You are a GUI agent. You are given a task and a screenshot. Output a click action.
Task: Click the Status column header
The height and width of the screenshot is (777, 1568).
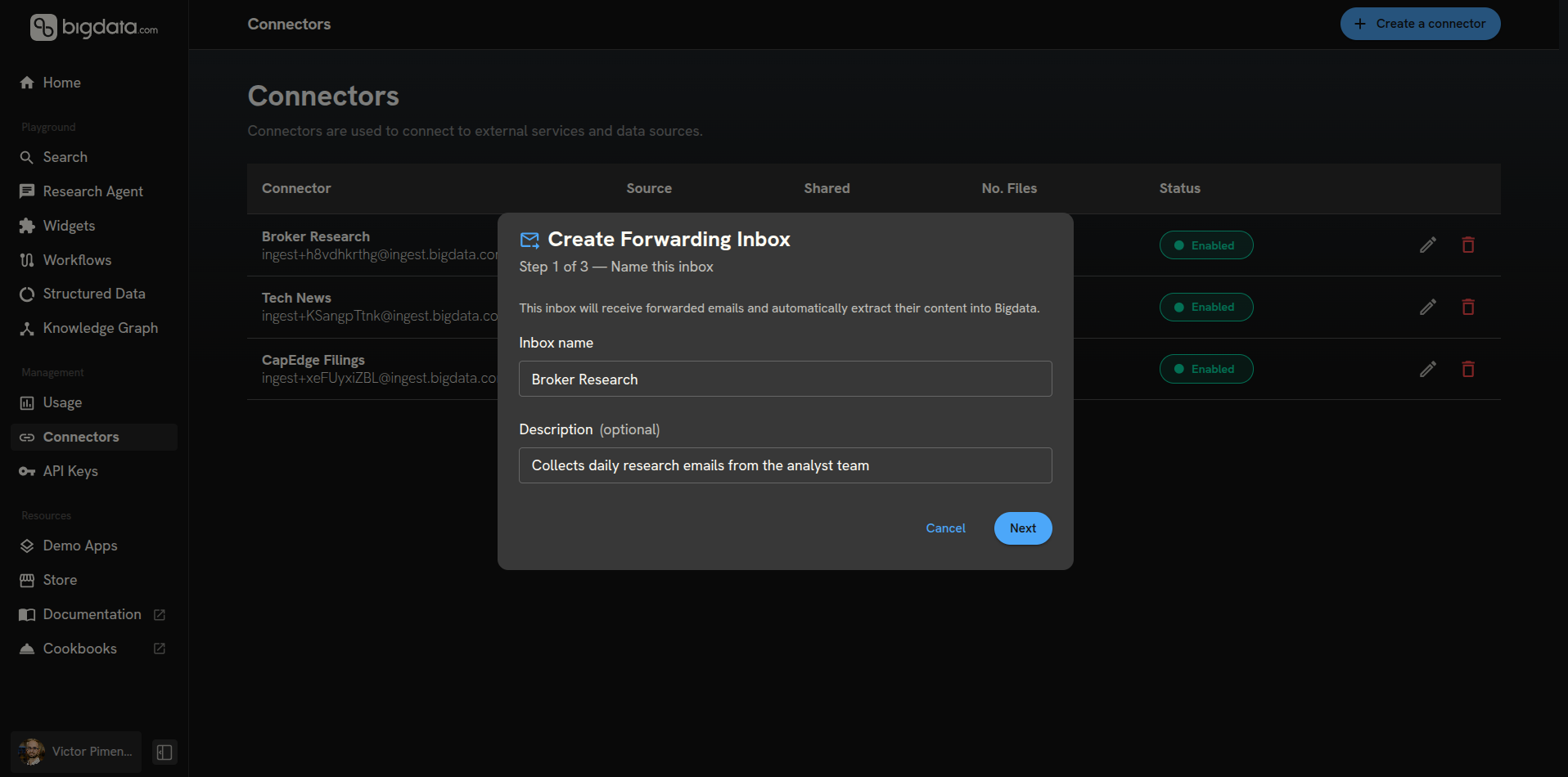pos(1180,188)
